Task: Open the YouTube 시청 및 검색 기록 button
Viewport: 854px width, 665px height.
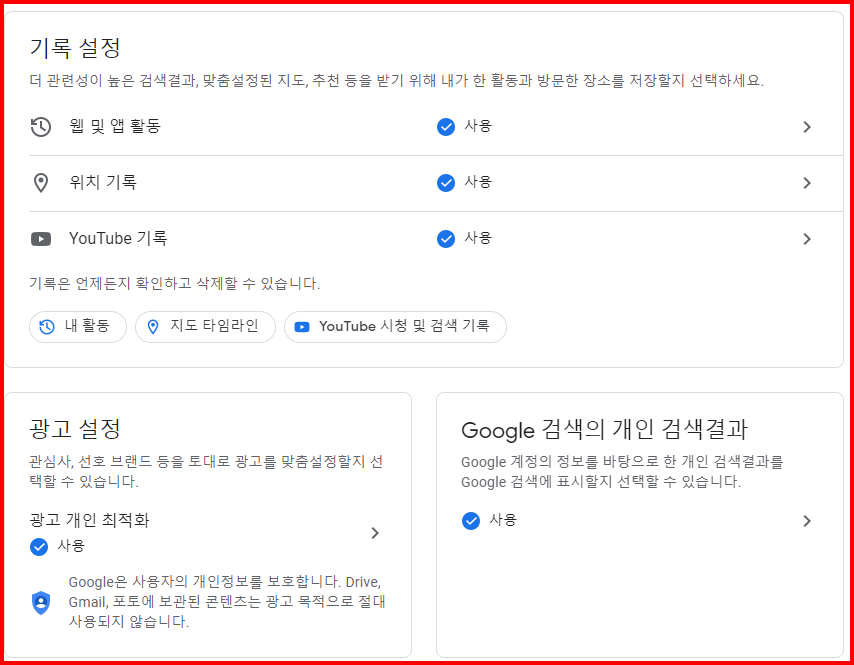Action: [395, 327]
